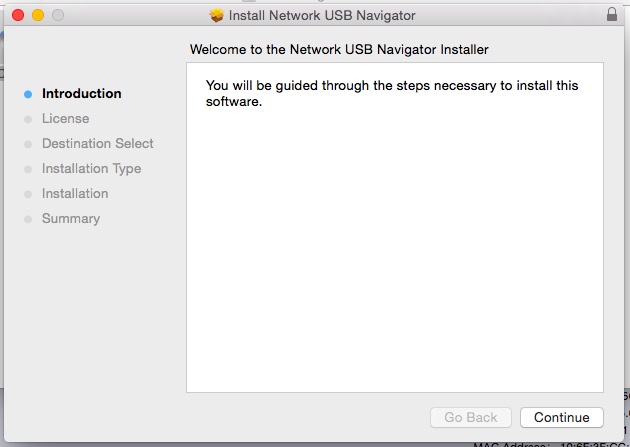
Task: Select the Introduction step in sidebar
Action: click(82, 94)
